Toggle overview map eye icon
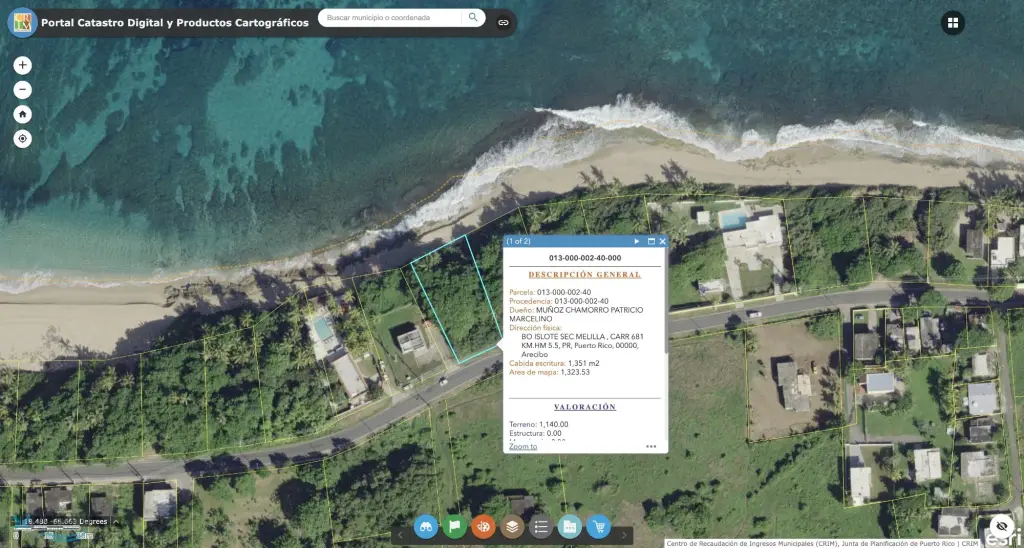This screenshot has width=1024, height=548. click(1001, 526)
